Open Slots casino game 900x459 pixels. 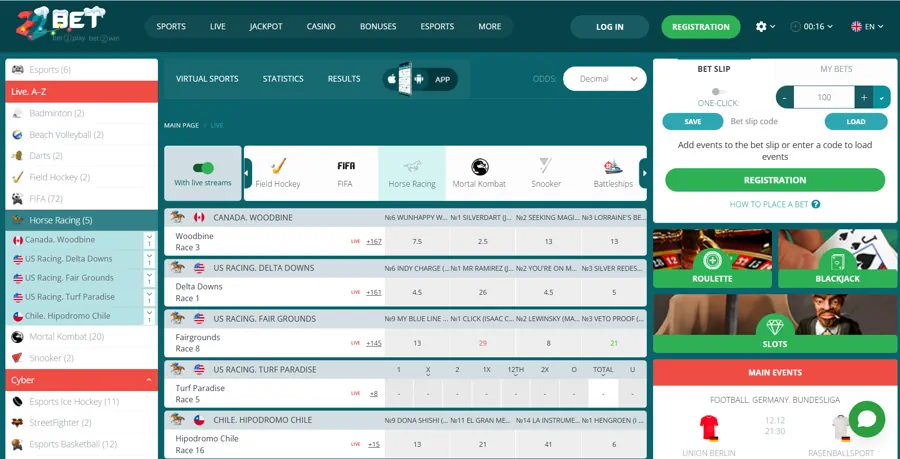pyautogui.click(x=775, y=324)
